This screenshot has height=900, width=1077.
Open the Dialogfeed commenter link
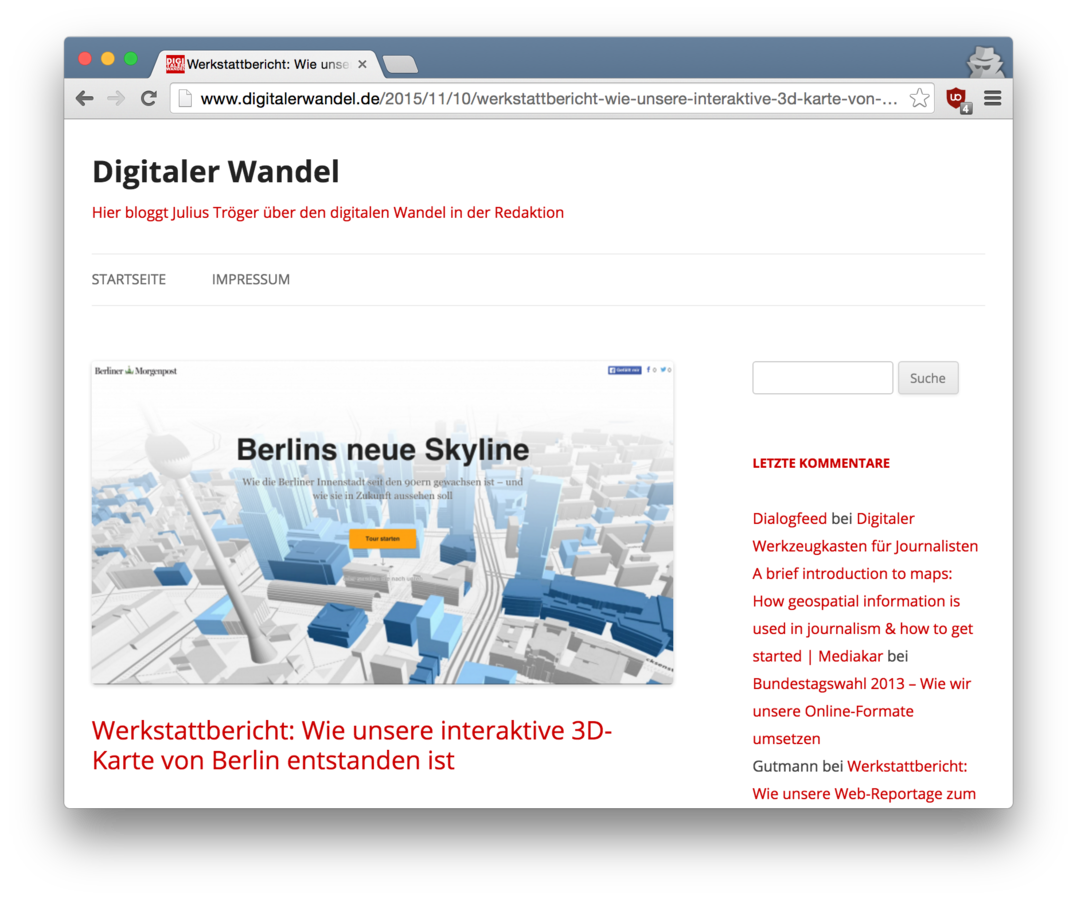tap(790, 519)
